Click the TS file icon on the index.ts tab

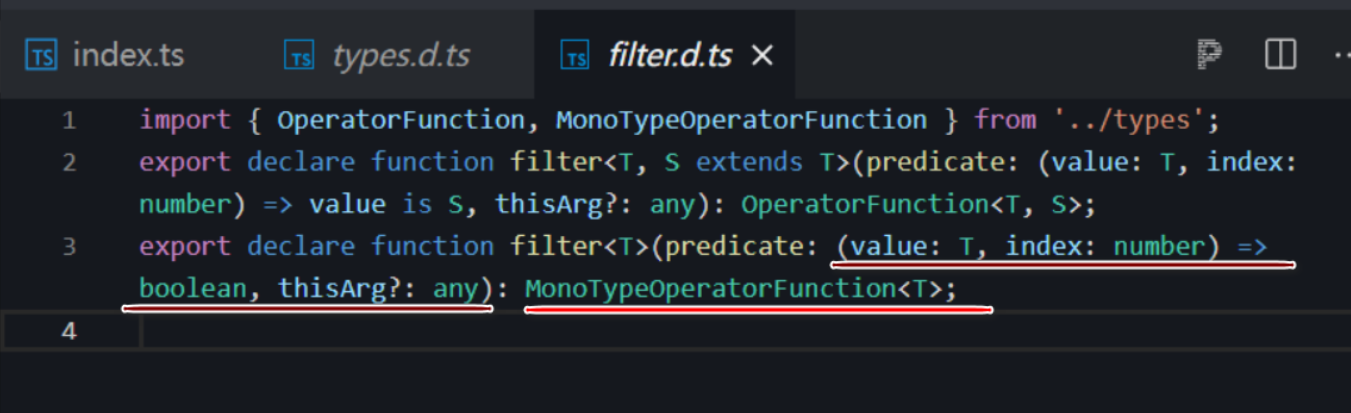coord(41,56)
